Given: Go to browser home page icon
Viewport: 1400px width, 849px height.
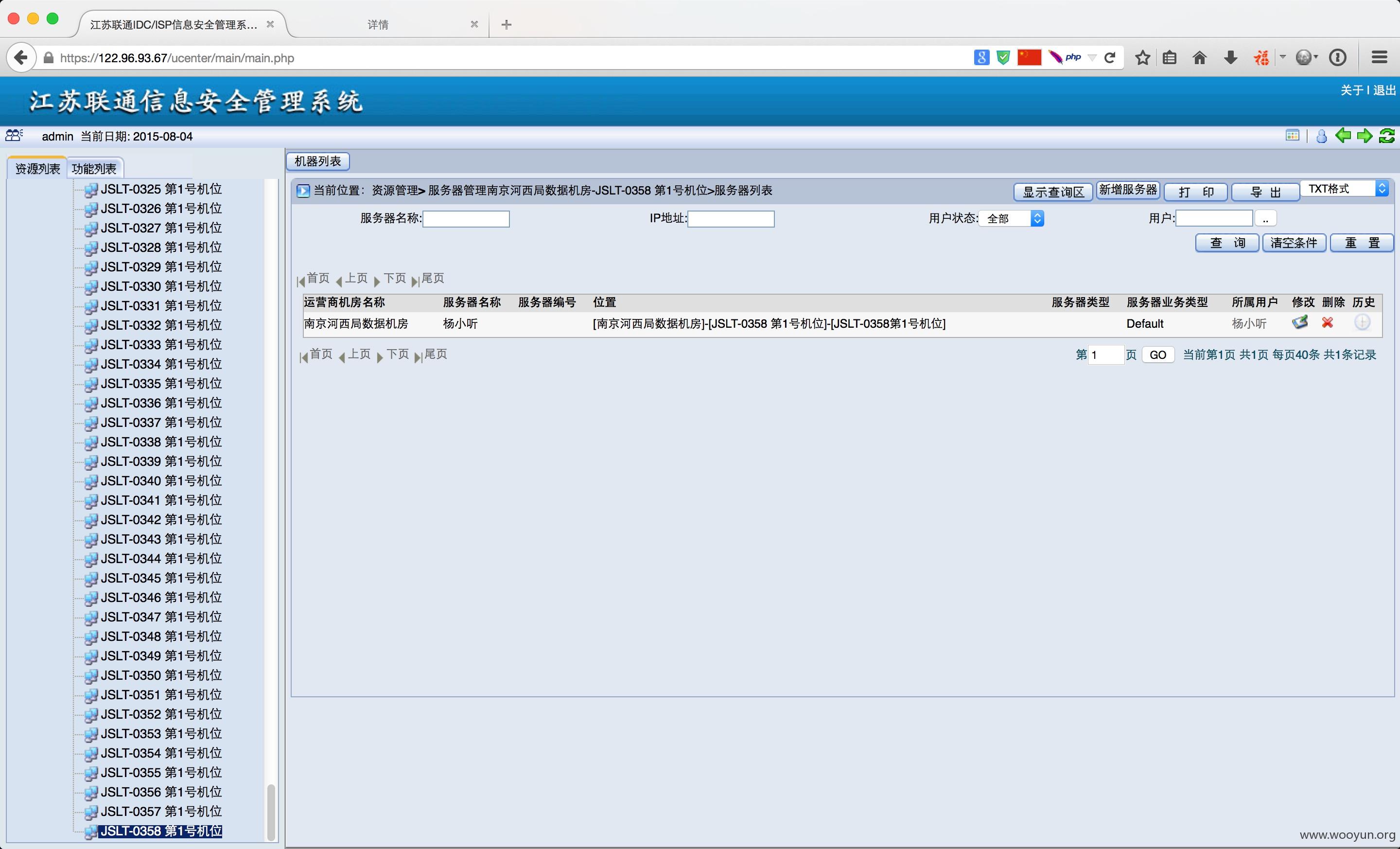Looking at the screenshot, I should [1199, 57].
